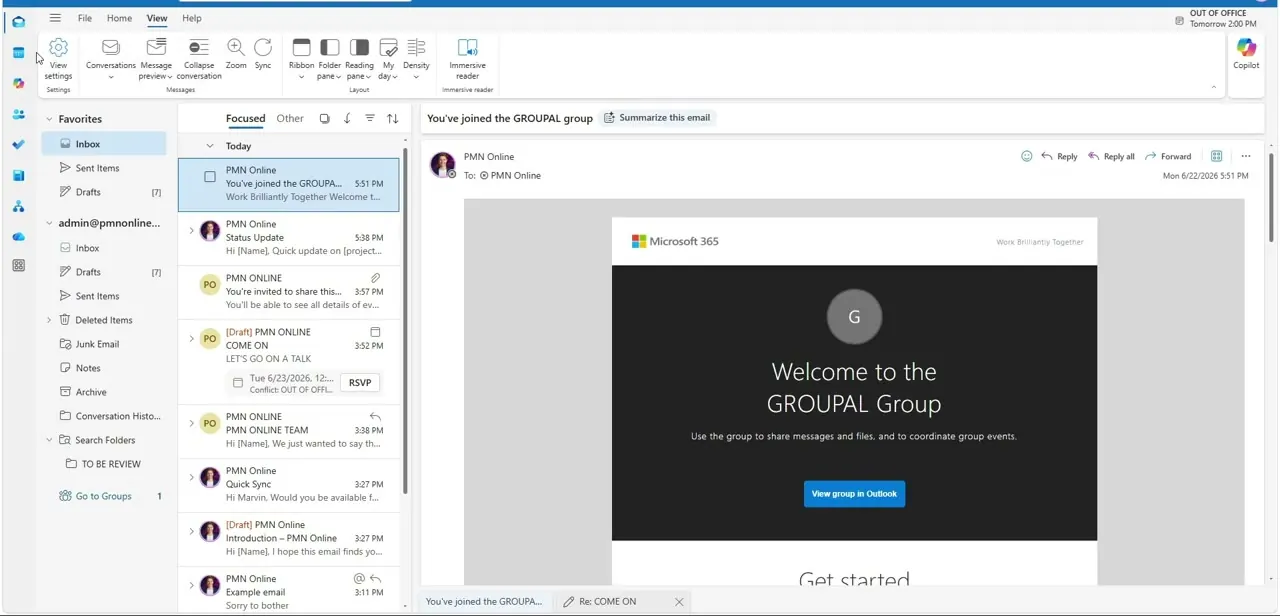
Task: Collapse the Favorites section
Action: (49, 119)
